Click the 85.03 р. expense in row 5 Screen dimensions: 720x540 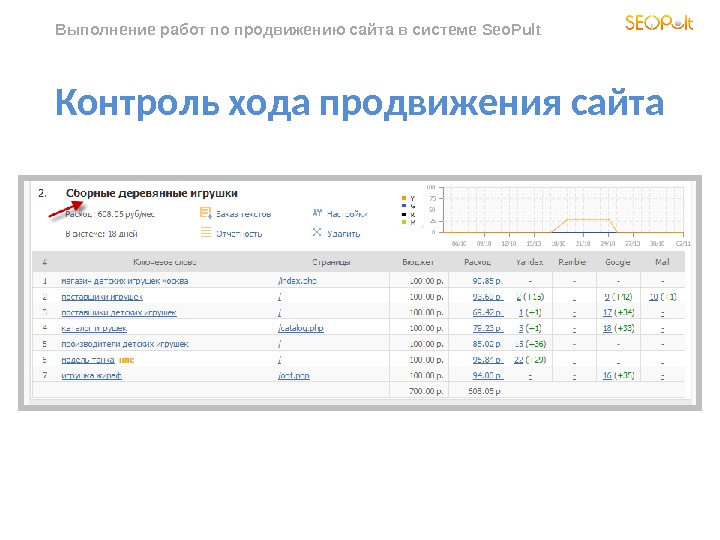(x=488, y=344)
